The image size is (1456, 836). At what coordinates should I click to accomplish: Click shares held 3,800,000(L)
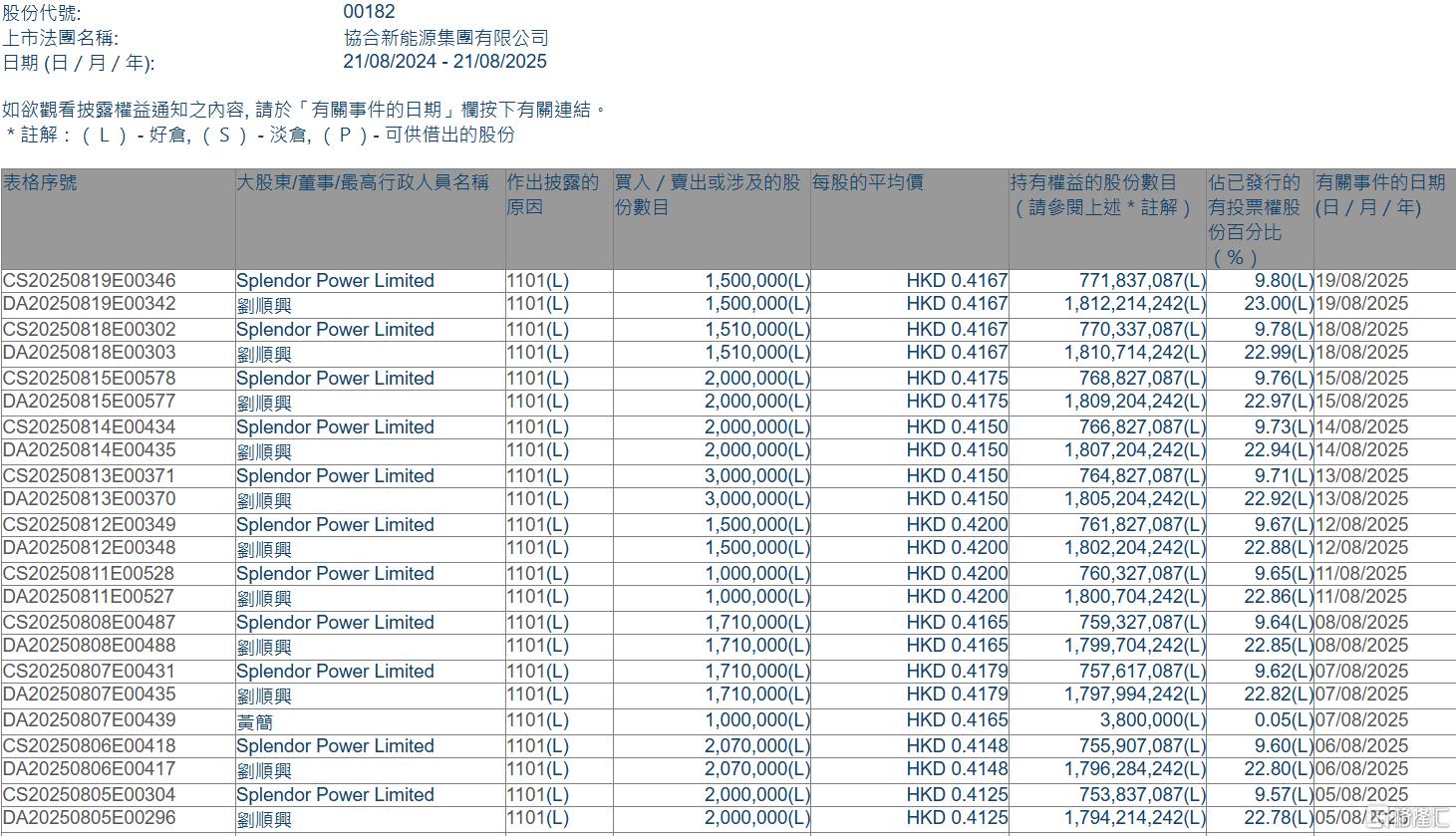click(x=1153, y=720)
